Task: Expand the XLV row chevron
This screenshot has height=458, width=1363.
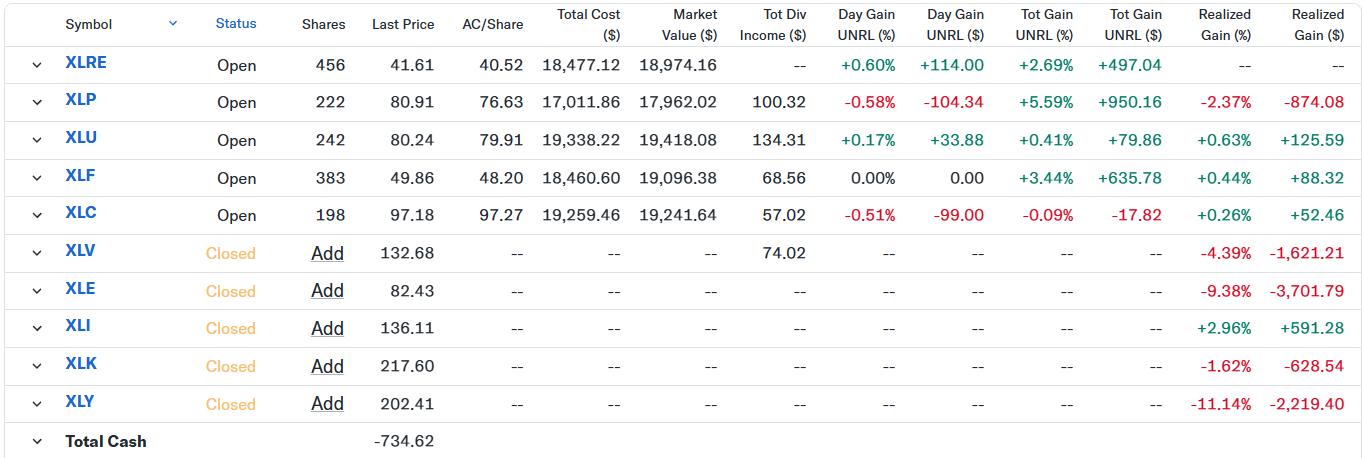Action: (x=37, y=253)
